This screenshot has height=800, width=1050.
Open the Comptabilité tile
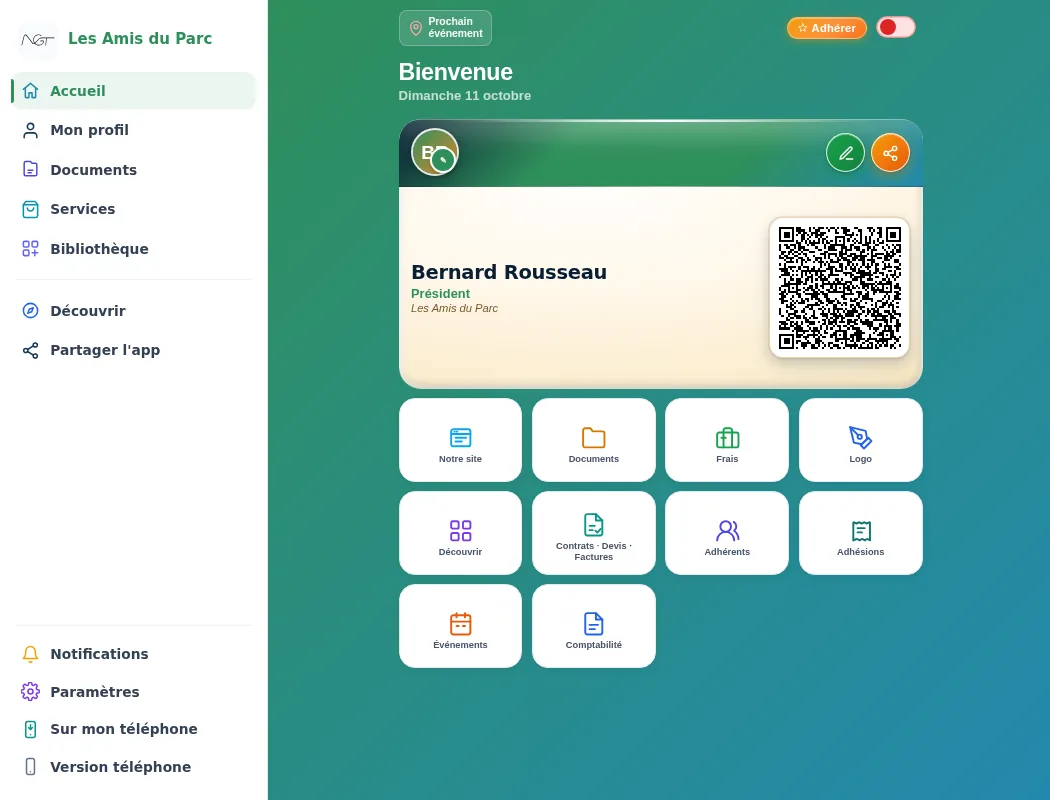(593, 626)
